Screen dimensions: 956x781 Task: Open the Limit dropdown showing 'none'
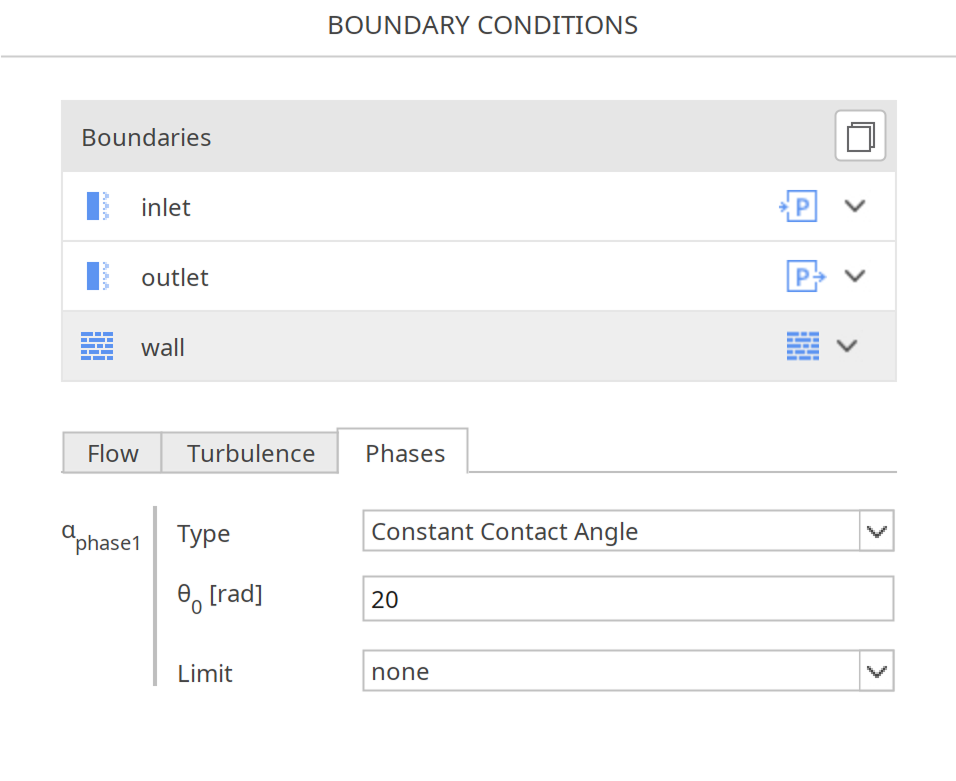click(x=877, y=671)
